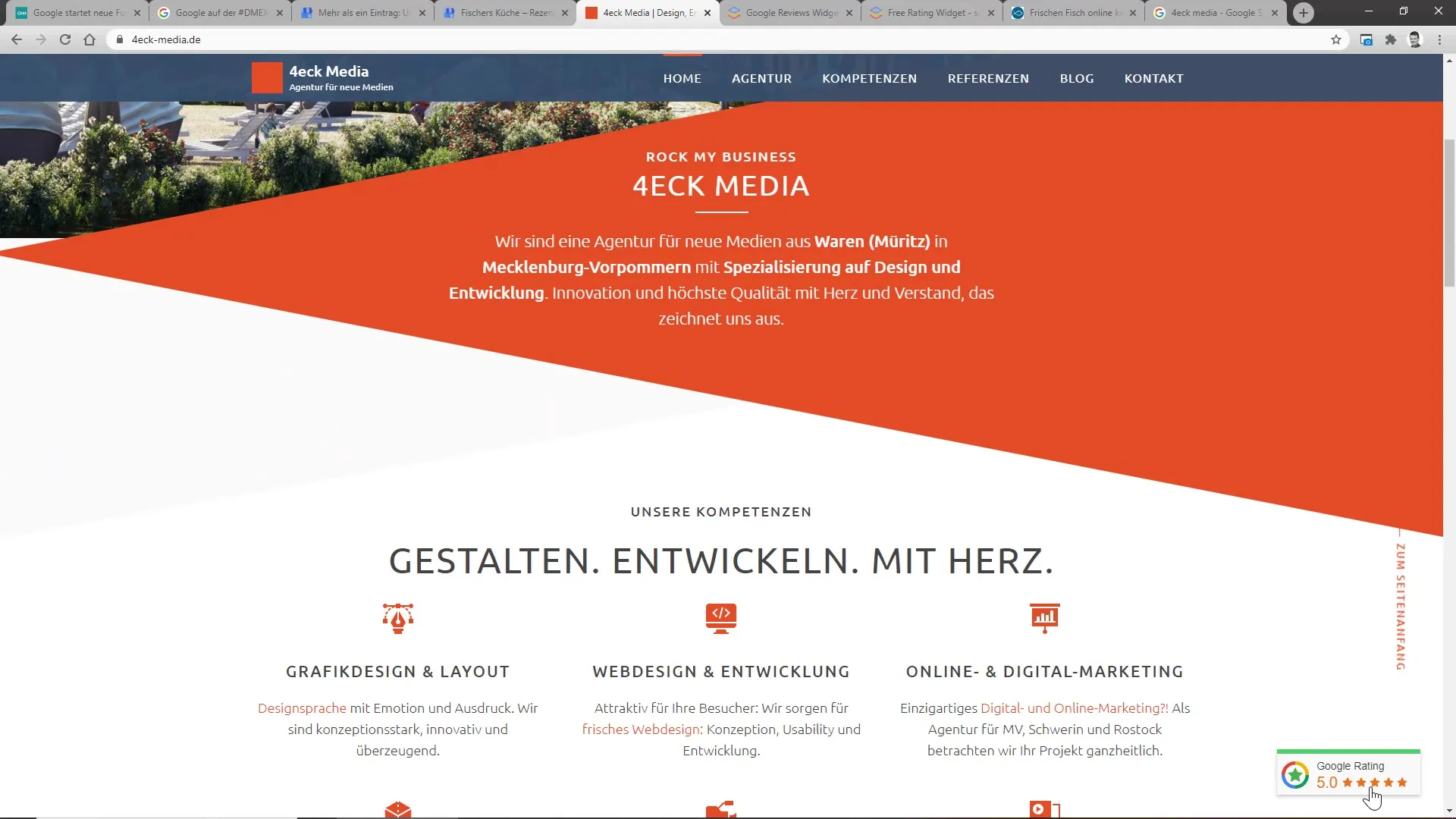Bookmark this page with the star icon
The width and height of the screenshot is (1456, 819).
coord(1336,39)
